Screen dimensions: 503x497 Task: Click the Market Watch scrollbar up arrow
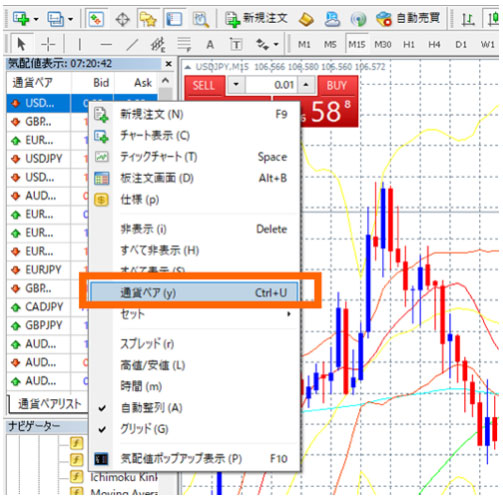(165, 81)
